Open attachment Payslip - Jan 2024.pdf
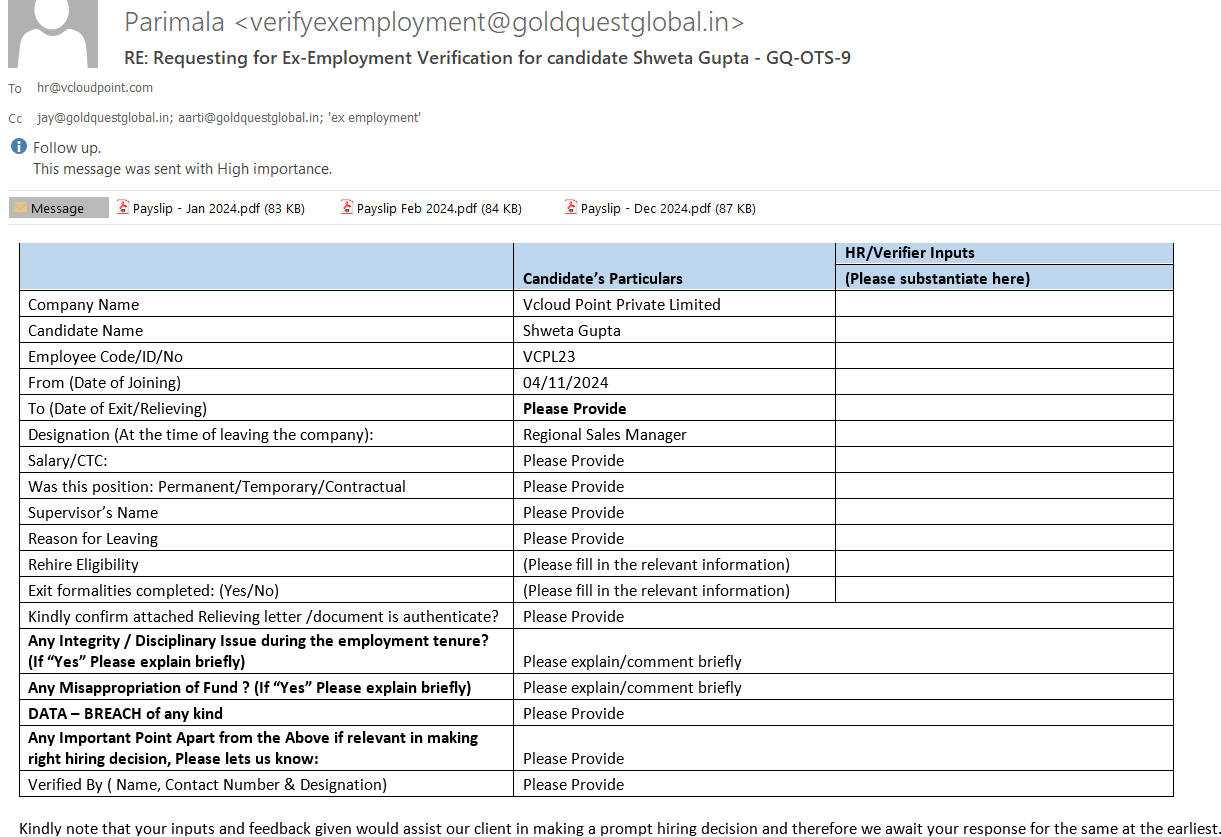The height and width of the screenshot is (837, 1221). tap(211, 208)
